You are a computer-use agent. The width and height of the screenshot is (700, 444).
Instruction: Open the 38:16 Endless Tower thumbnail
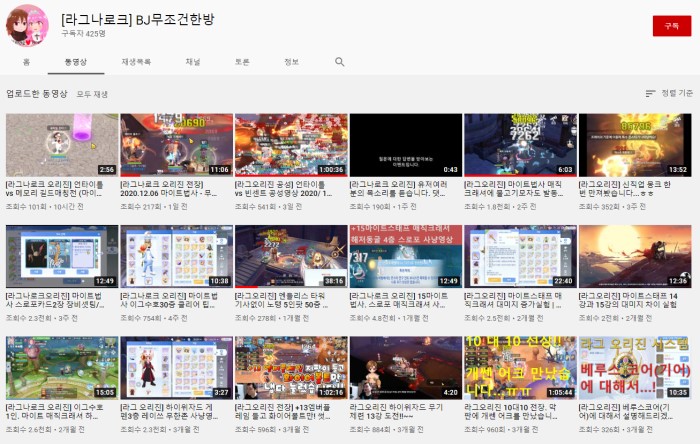point(291,256)
